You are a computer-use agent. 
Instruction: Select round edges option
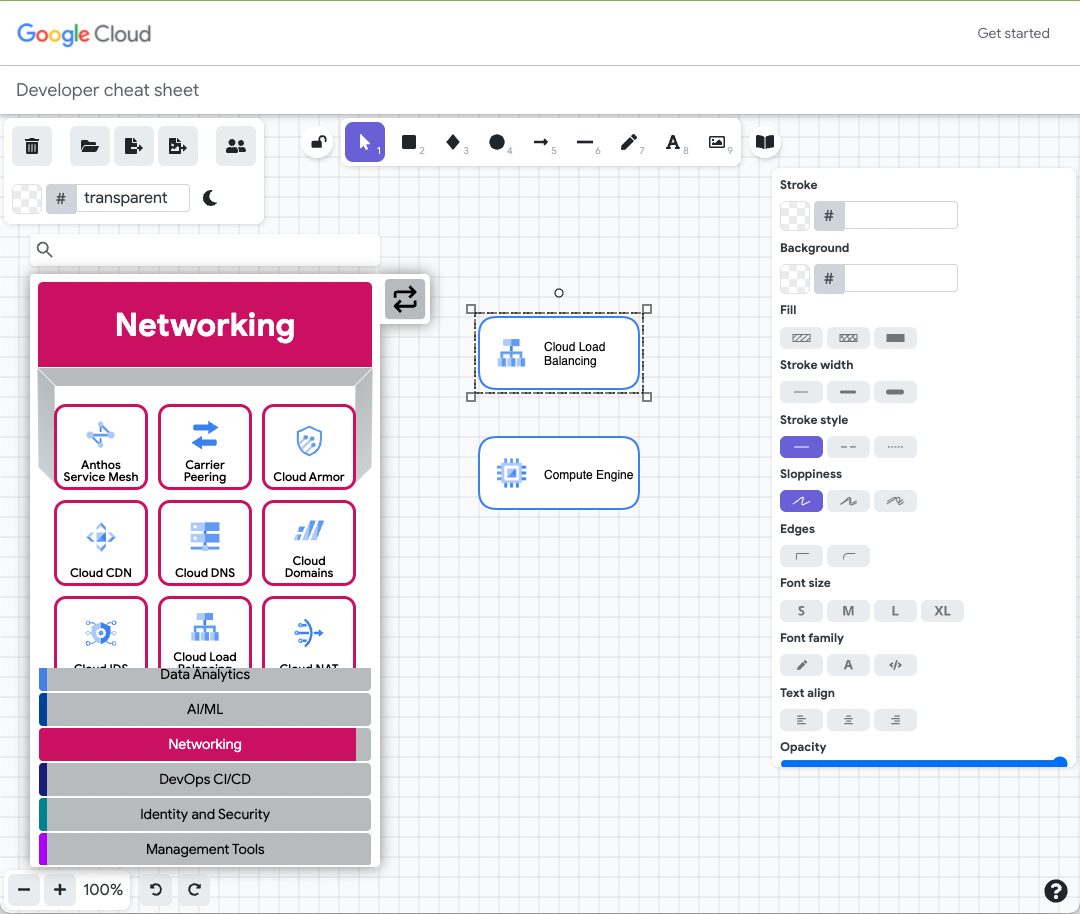pyautogui.click(x=848, y=556)
